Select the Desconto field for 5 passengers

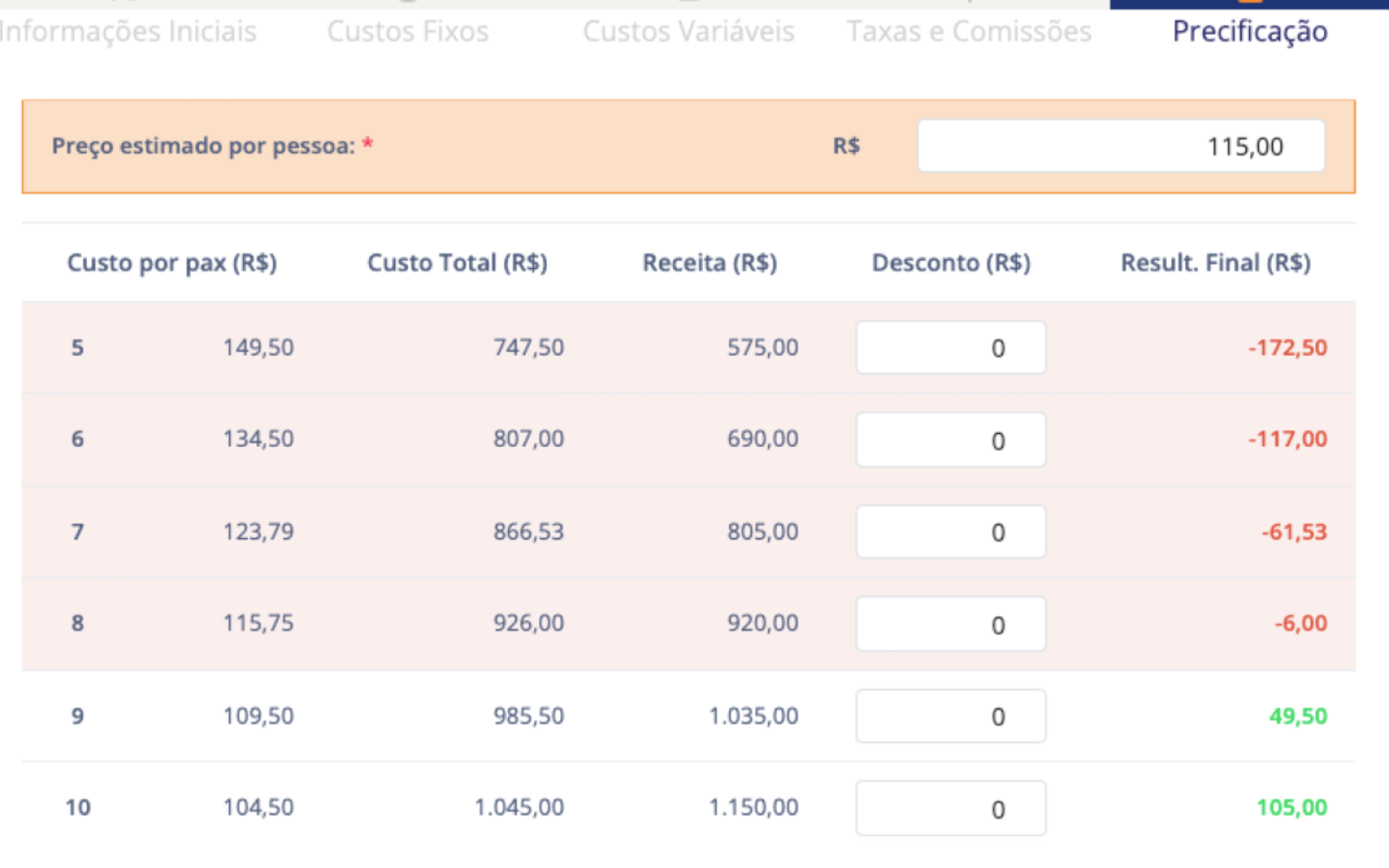tap(951, 347)
